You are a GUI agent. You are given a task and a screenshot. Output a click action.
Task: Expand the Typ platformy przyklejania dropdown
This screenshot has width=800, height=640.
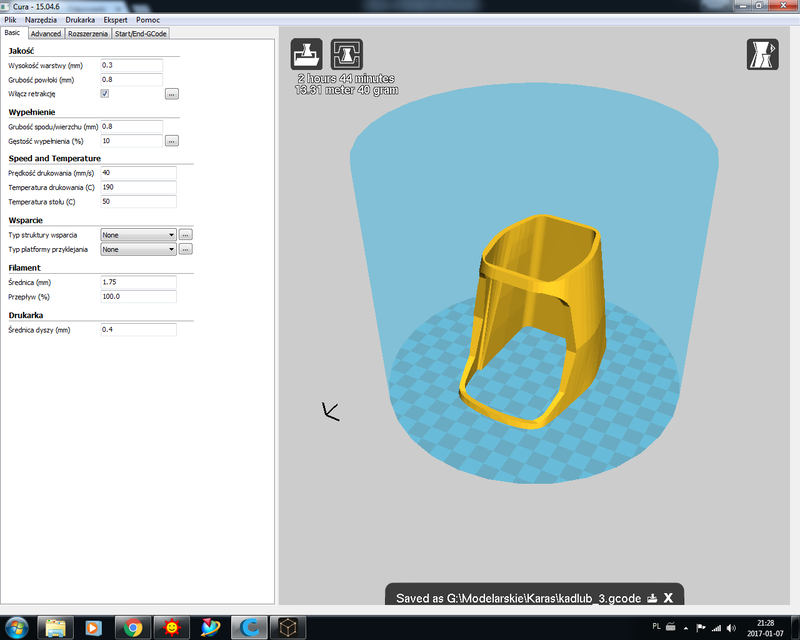click(139, 249)
